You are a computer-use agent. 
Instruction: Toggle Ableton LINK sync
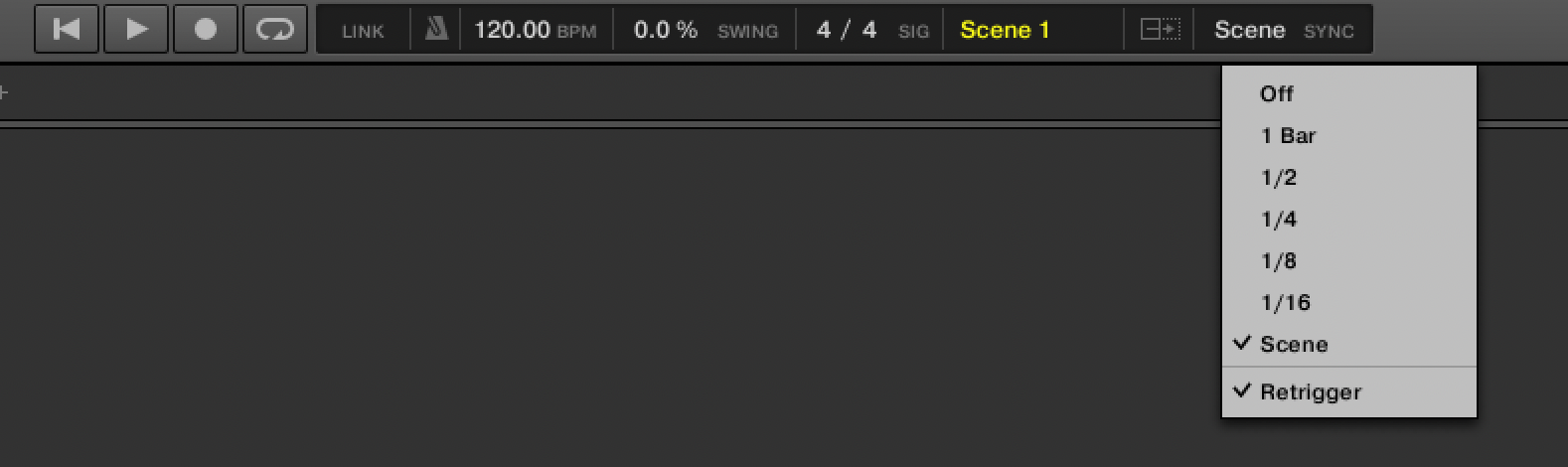(x=363, y=31)
